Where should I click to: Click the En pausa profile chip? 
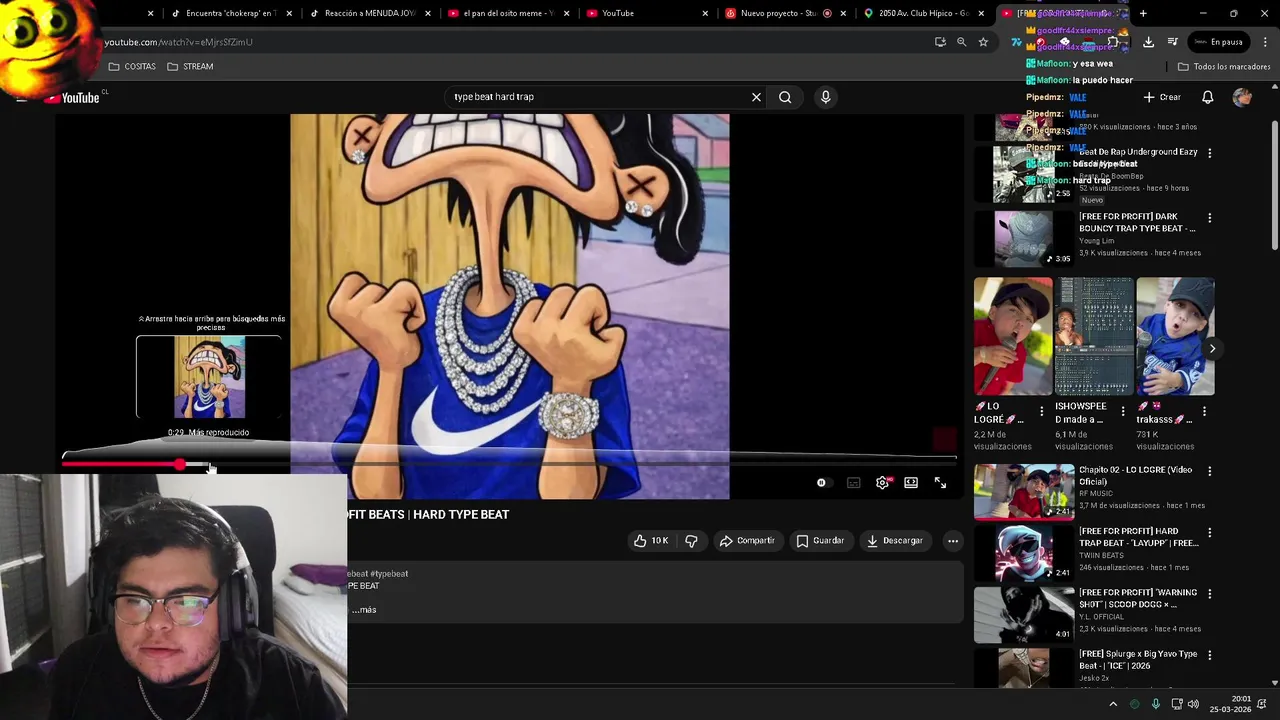tap(1218, 42)
